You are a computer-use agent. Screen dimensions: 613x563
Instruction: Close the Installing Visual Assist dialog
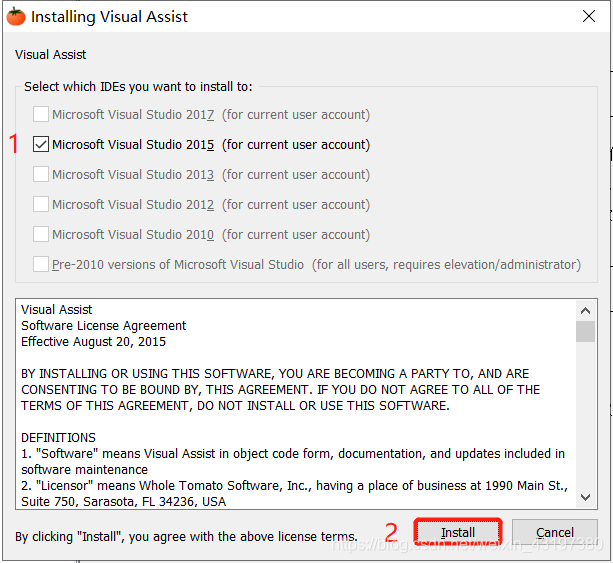[x=589, y=16]
